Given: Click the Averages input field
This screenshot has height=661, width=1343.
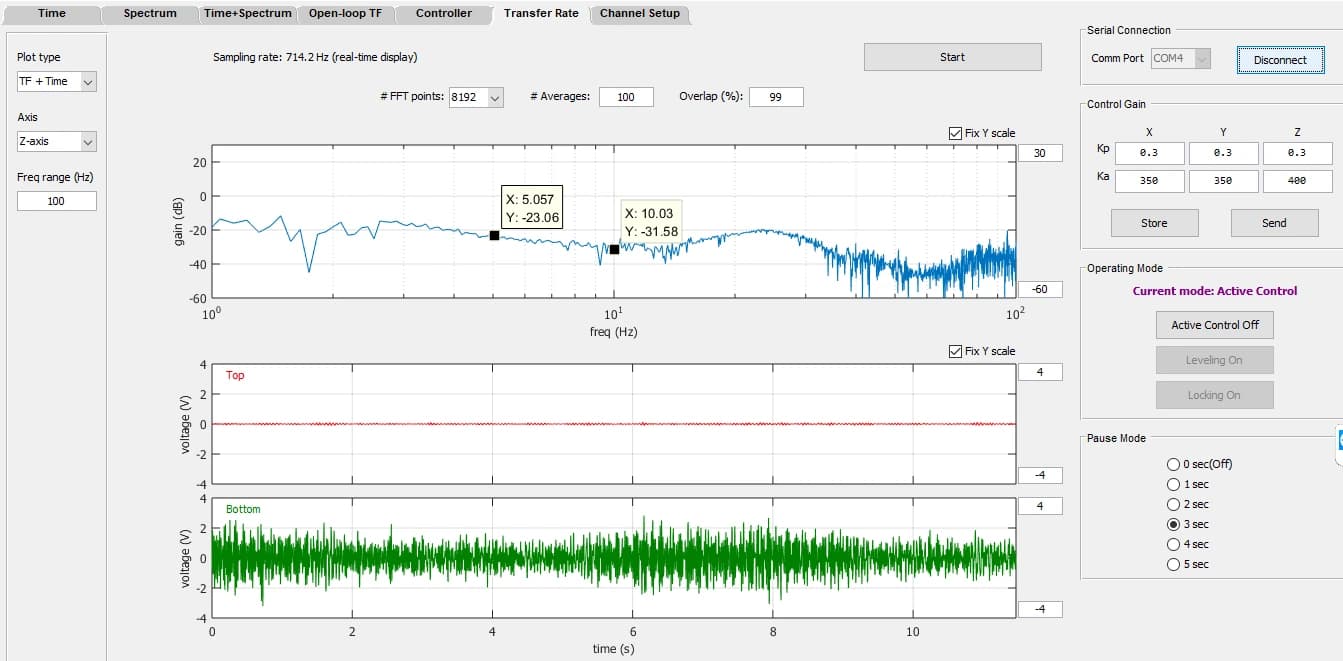Looking at the screenshot, I should (626, 97).
